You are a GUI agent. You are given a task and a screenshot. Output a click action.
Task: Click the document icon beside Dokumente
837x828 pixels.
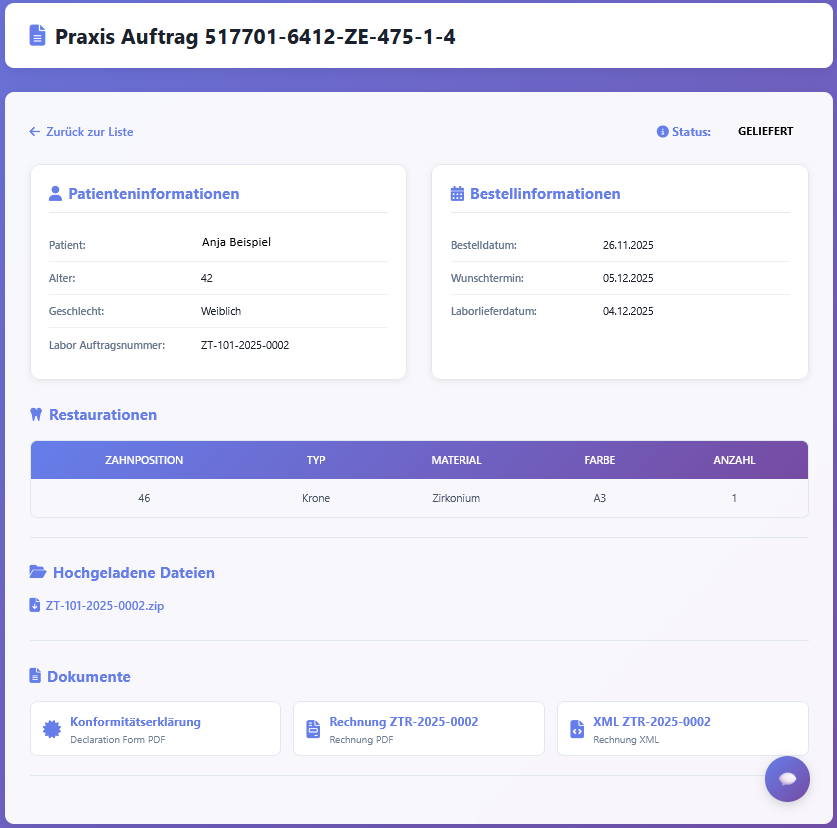tap(36, 676)
